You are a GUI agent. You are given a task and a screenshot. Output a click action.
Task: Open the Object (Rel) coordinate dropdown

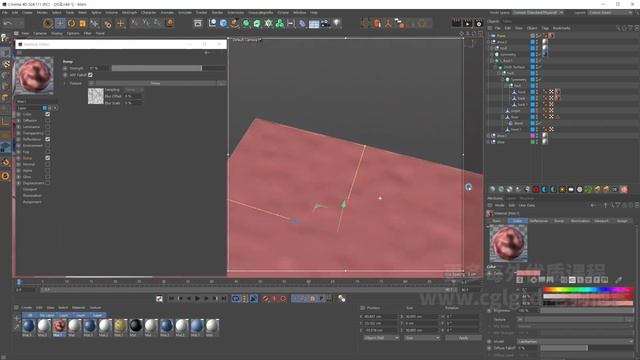[381, 338]
